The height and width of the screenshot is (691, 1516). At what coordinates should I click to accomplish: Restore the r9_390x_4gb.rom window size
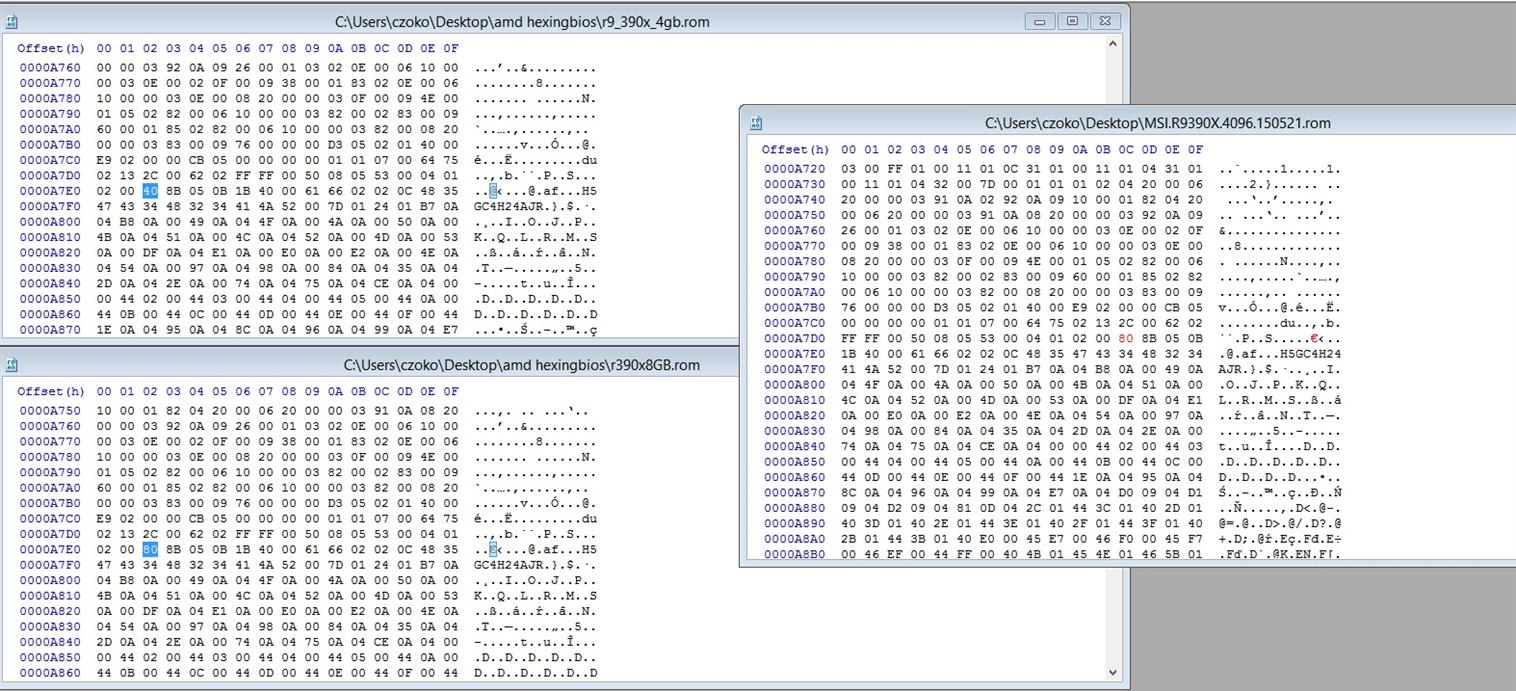tap(1072, 21)
